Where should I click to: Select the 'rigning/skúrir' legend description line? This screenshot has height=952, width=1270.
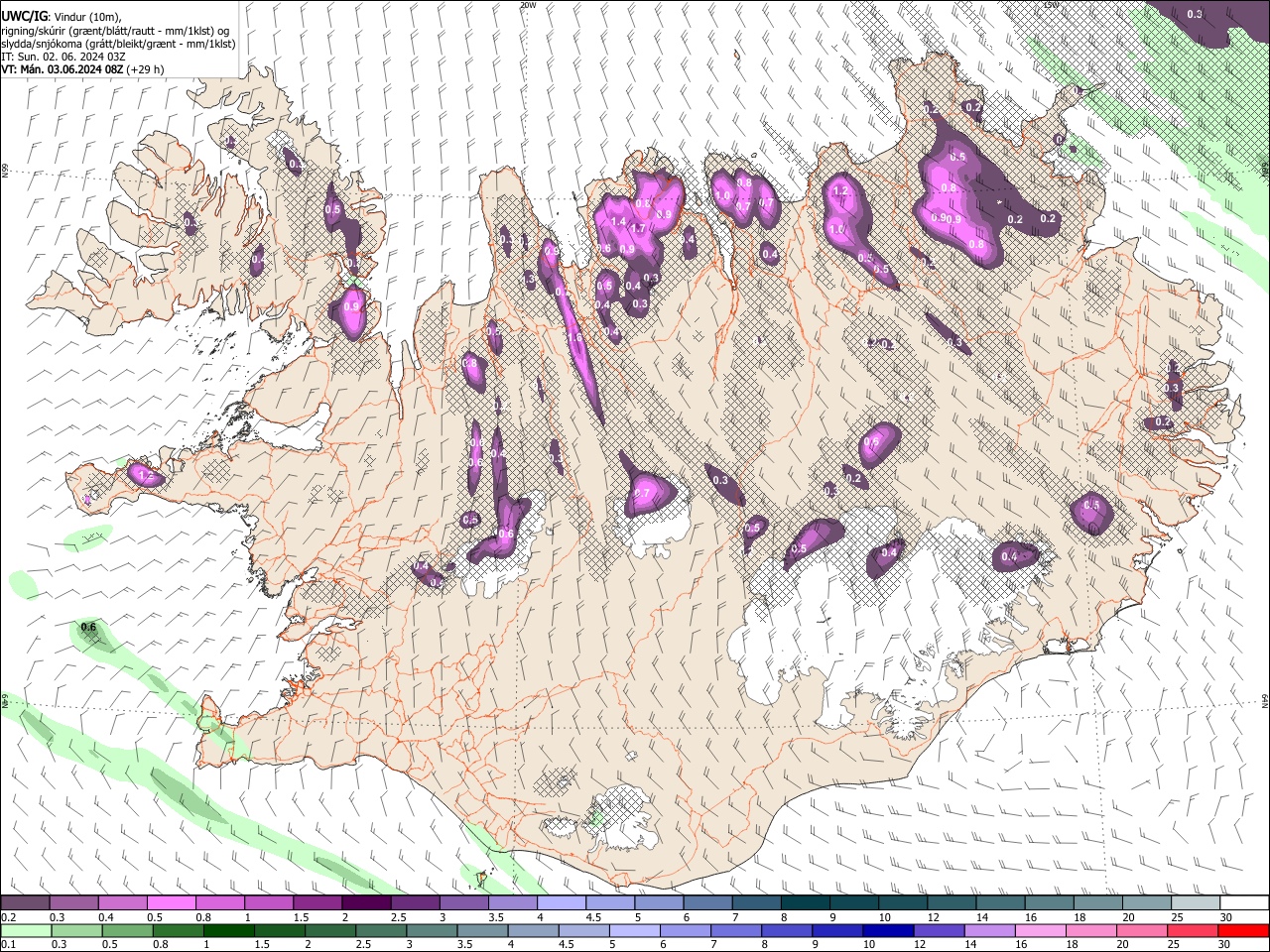(116, 30)
